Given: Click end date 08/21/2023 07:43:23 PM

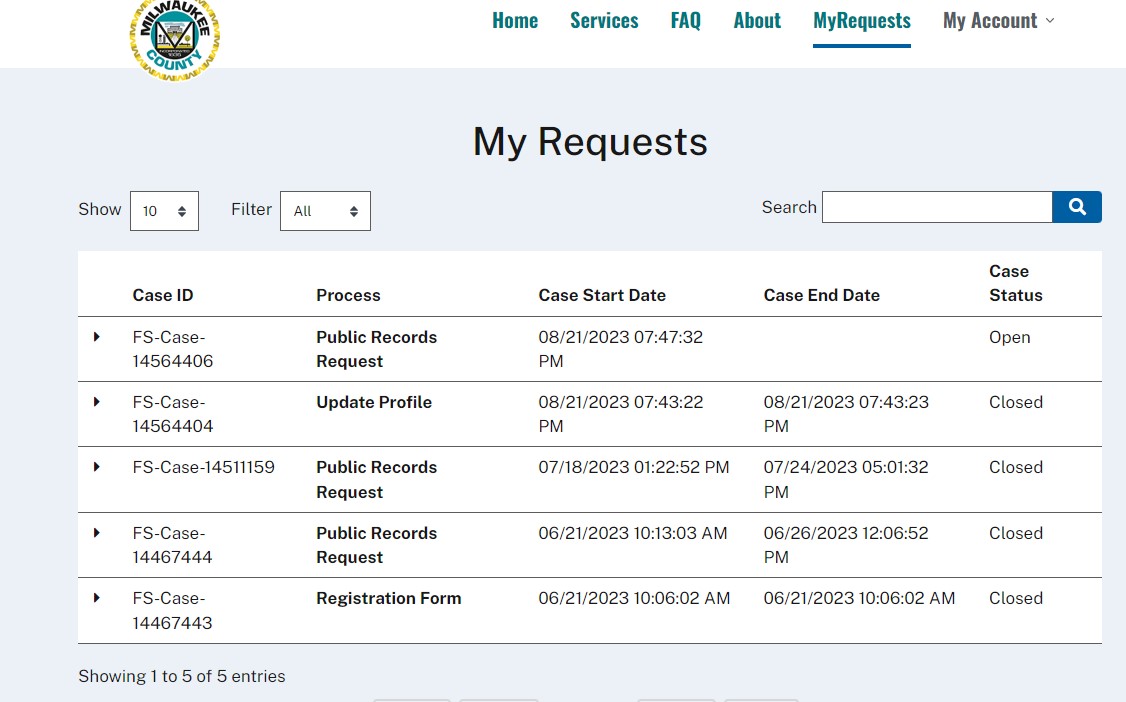Looking at the screenshot, I should pyautogui.click(x=846, y=414).
